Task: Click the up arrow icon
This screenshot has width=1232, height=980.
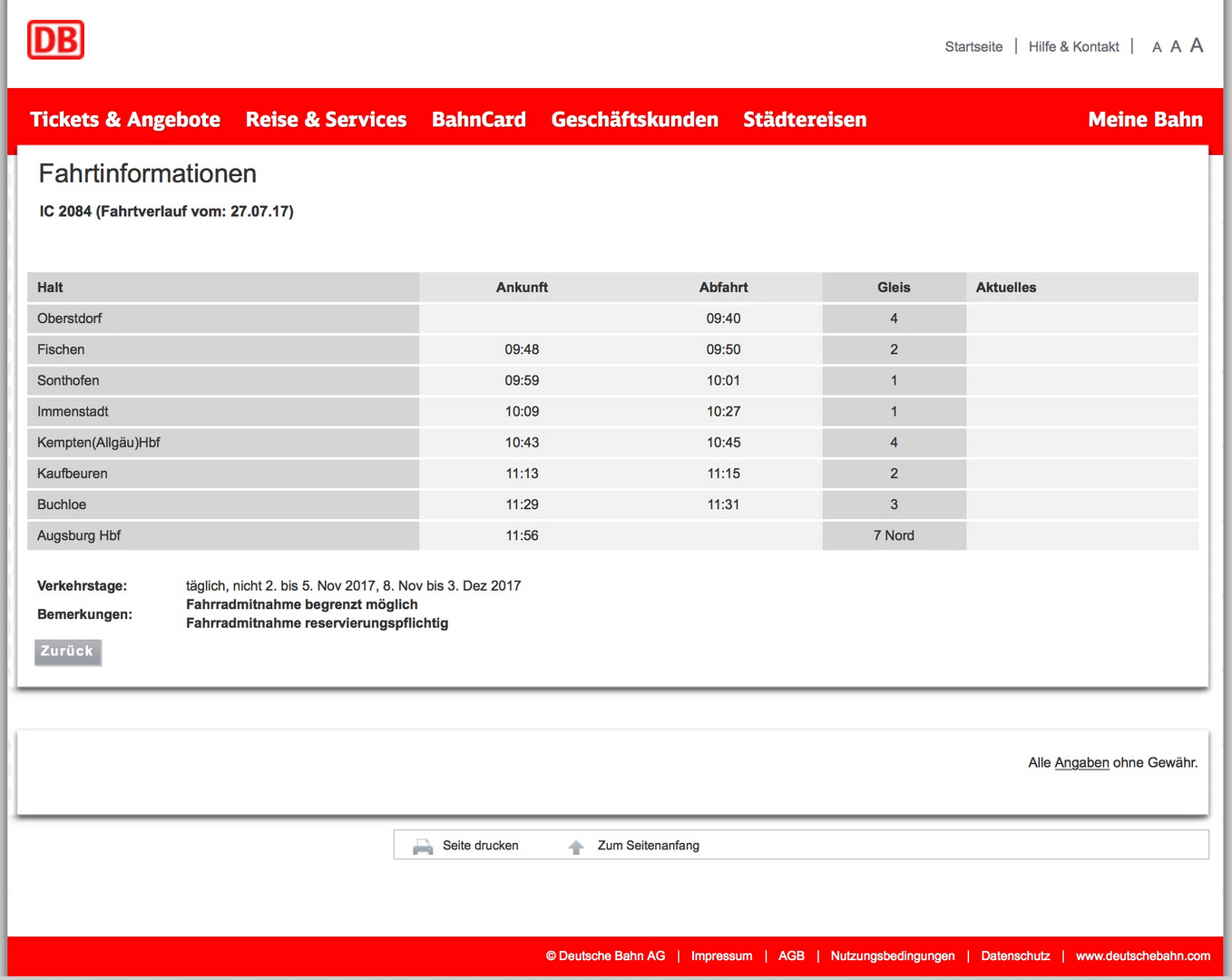Action: click(576, 847)
